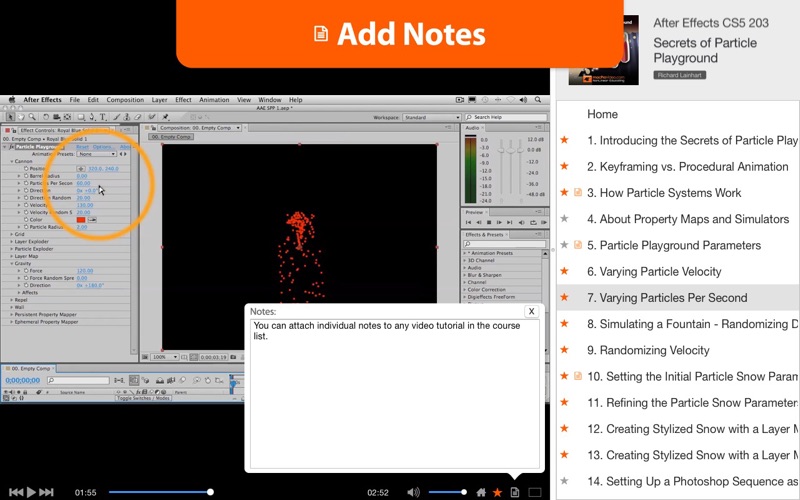The height and width of the screenshot is (500, 800).
Task: Collapse the Cannon property group
Action: (12, 161)
